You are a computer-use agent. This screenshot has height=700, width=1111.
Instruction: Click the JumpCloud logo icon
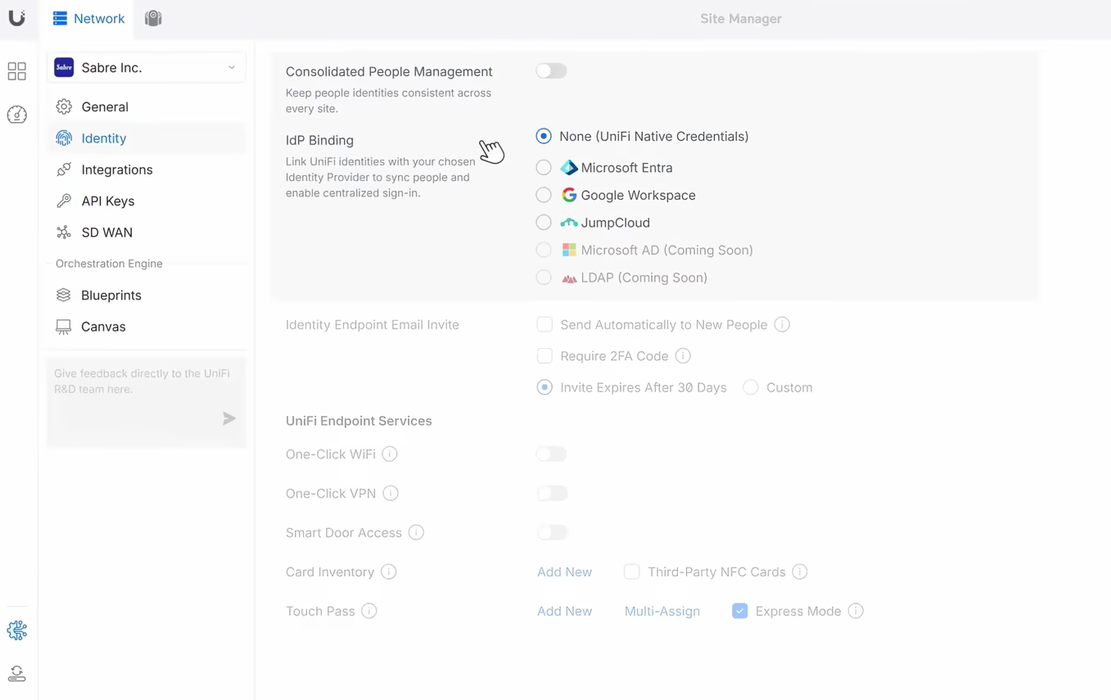(x=569, y=222)
